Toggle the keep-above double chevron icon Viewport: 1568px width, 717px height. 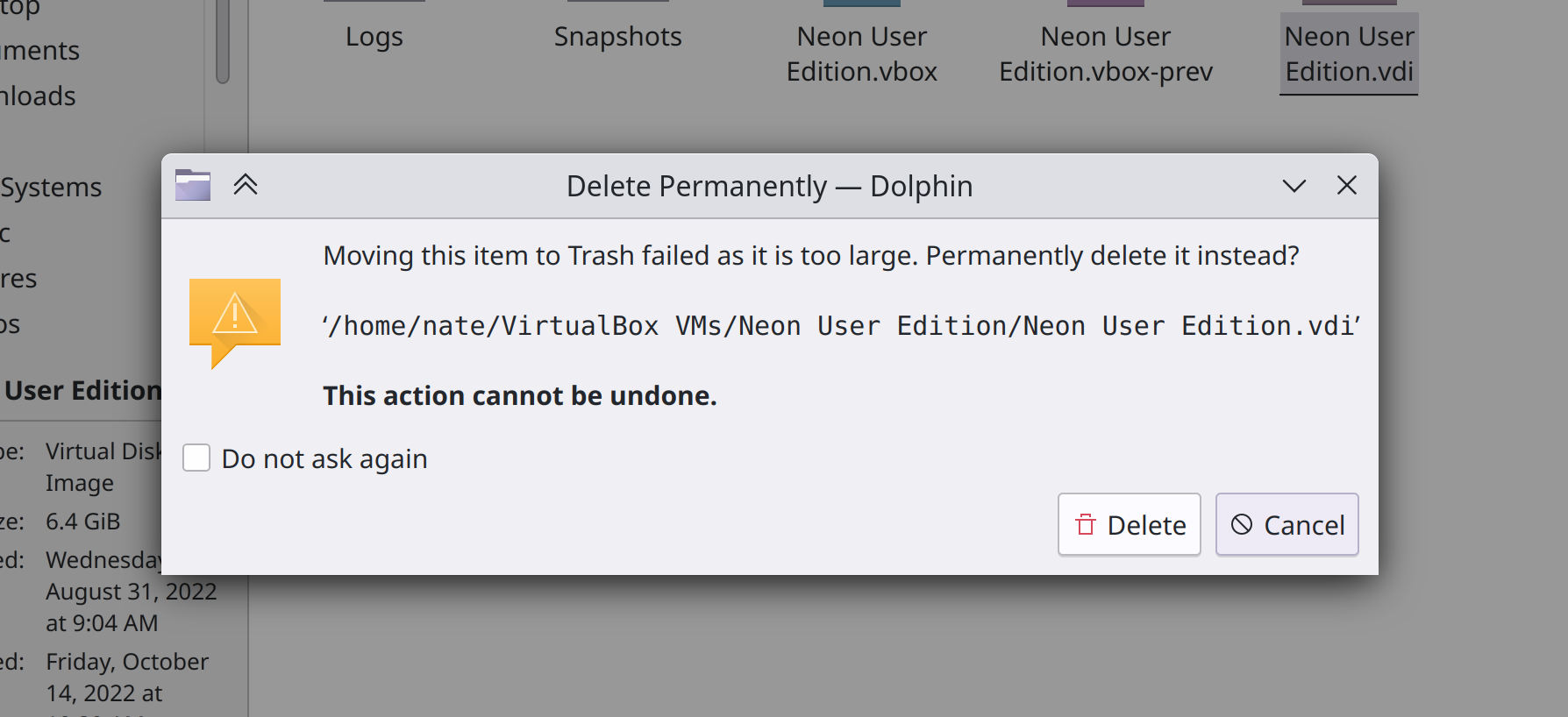[246, 186]
